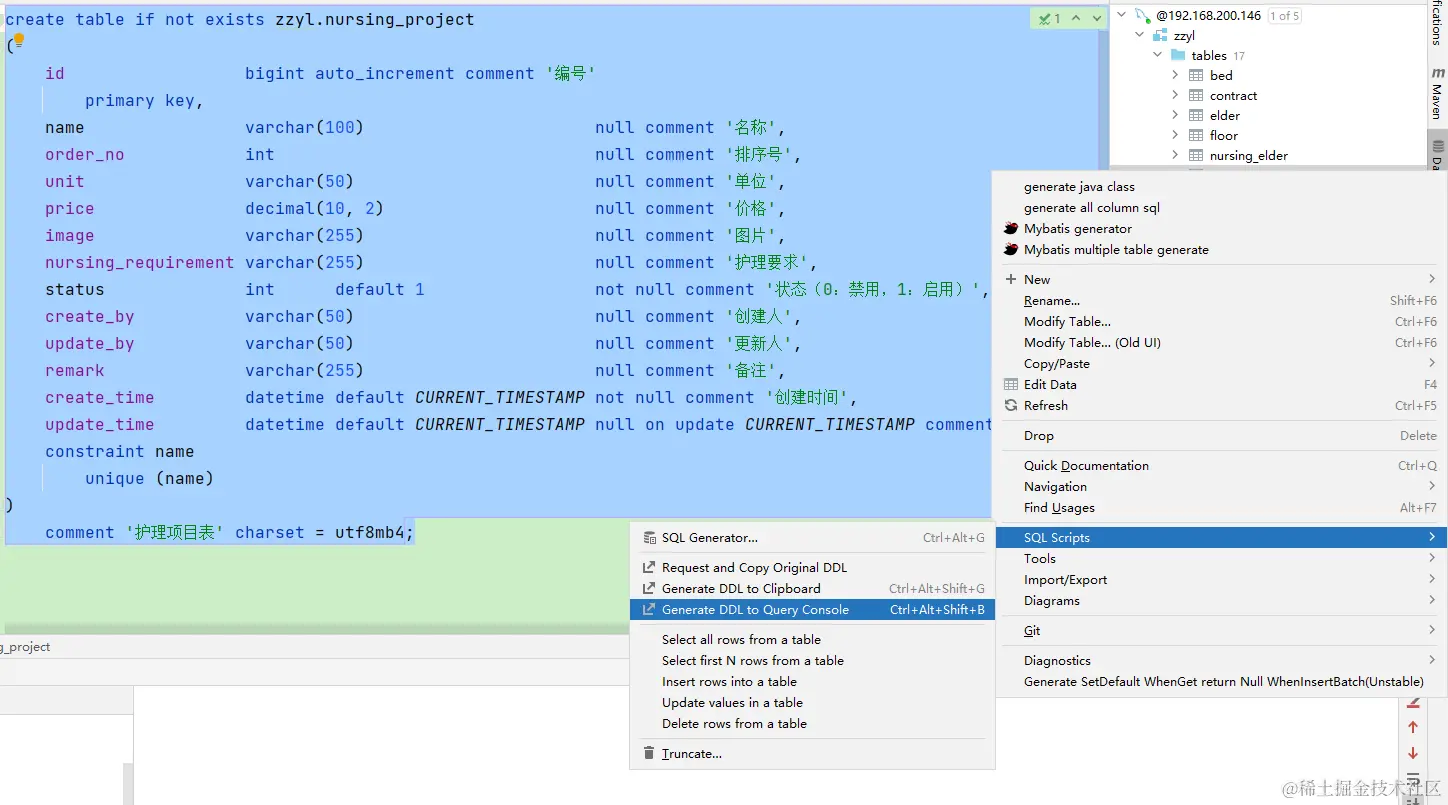
Task: Click 'zzyl.nursing_project' in the create statement
Action: tap(375, 20)
